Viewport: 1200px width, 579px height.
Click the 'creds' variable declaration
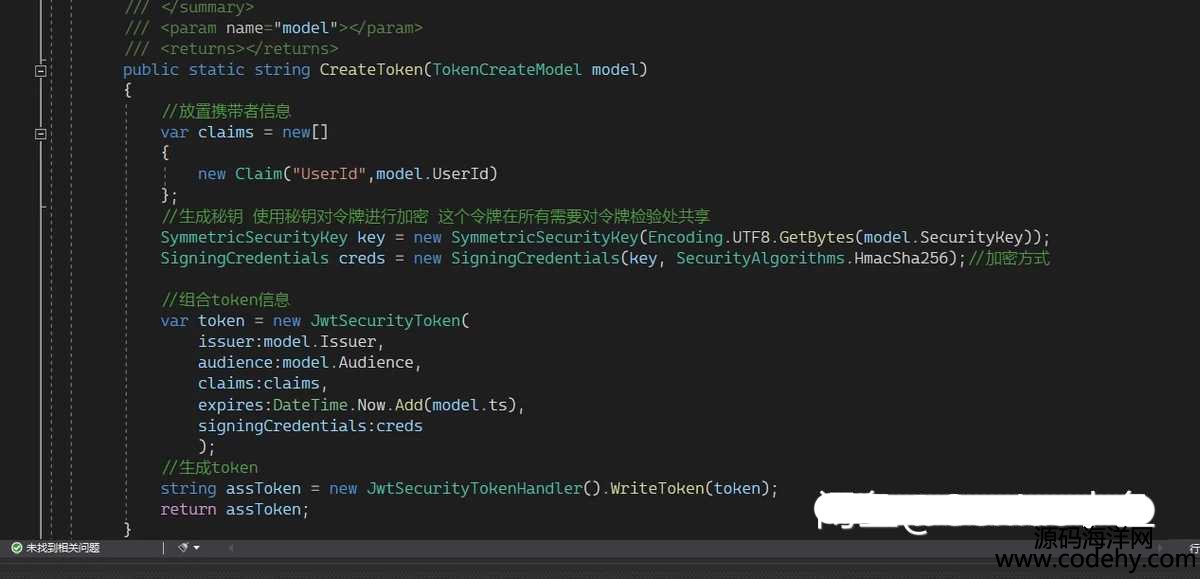pyautogui.click(x=362, y=258)
